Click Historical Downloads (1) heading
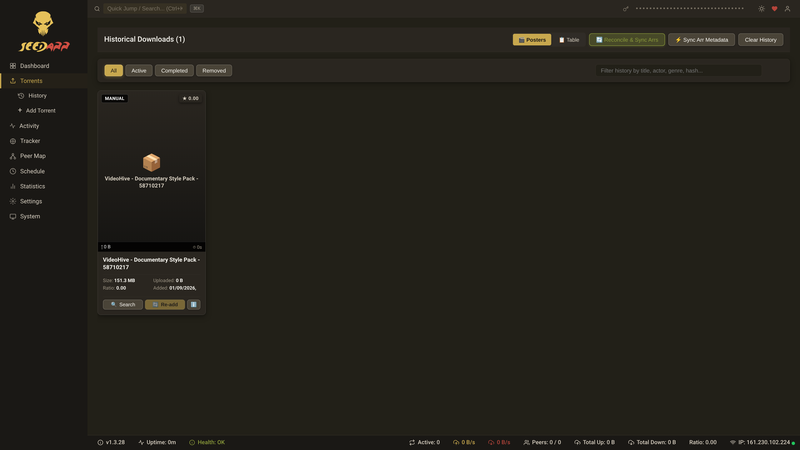The width and height of the screenshot is (800, 450). pos(144,39)
